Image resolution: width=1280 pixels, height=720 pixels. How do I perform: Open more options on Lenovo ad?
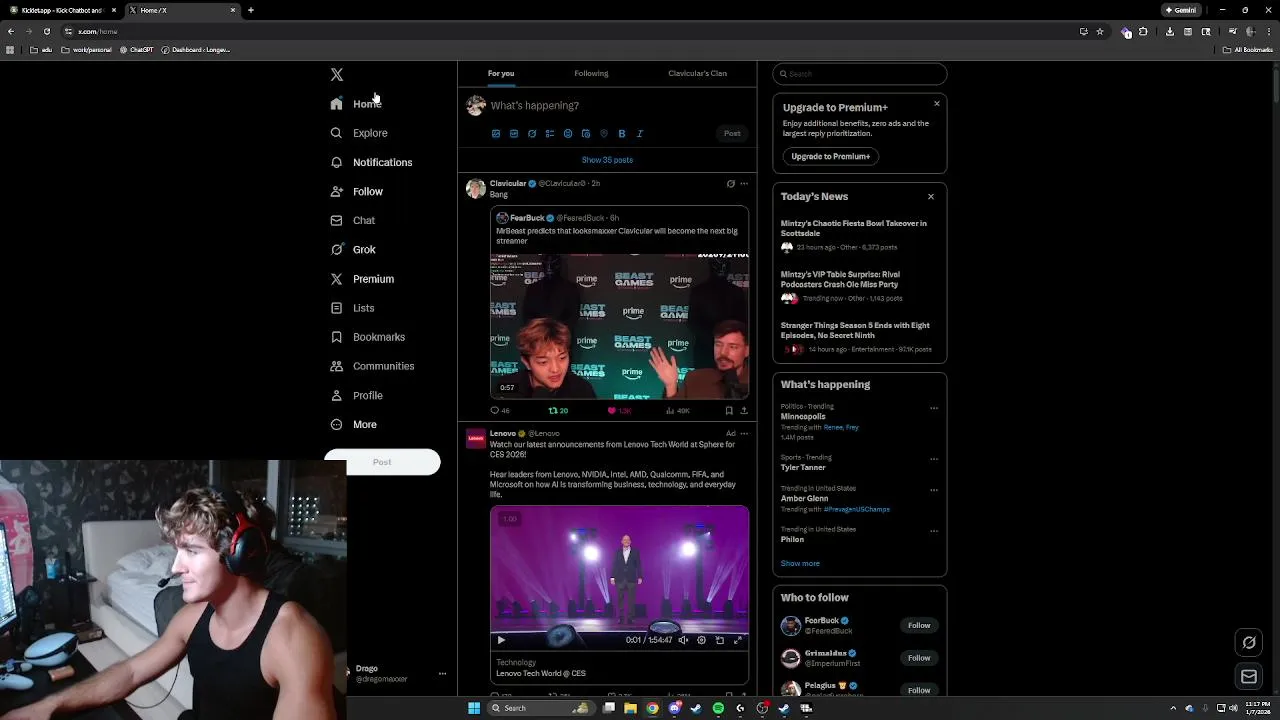(744, 434)
